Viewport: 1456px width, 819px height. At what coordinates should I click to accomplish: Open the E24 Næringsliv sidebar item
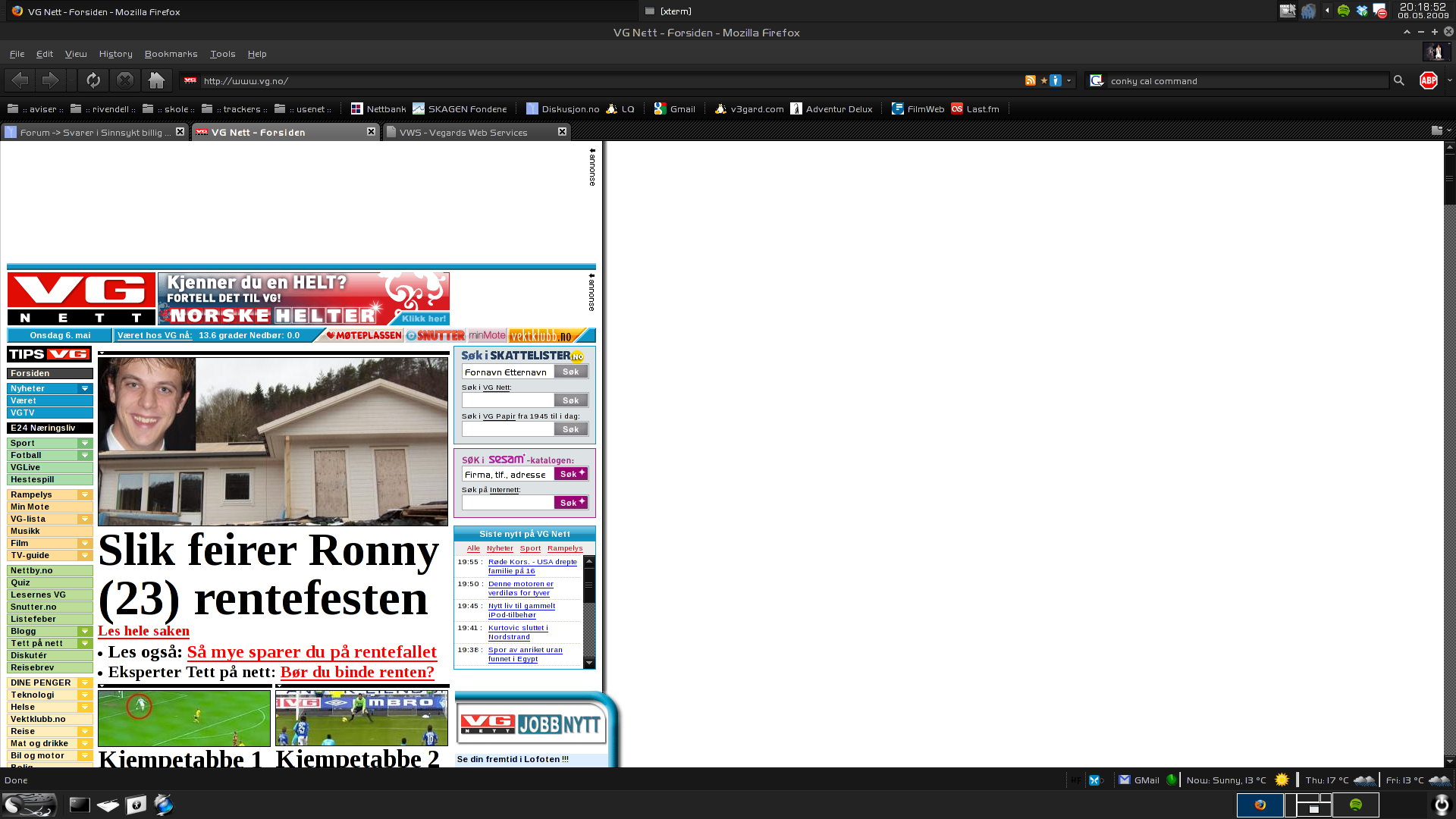click(x=50, y=428)
